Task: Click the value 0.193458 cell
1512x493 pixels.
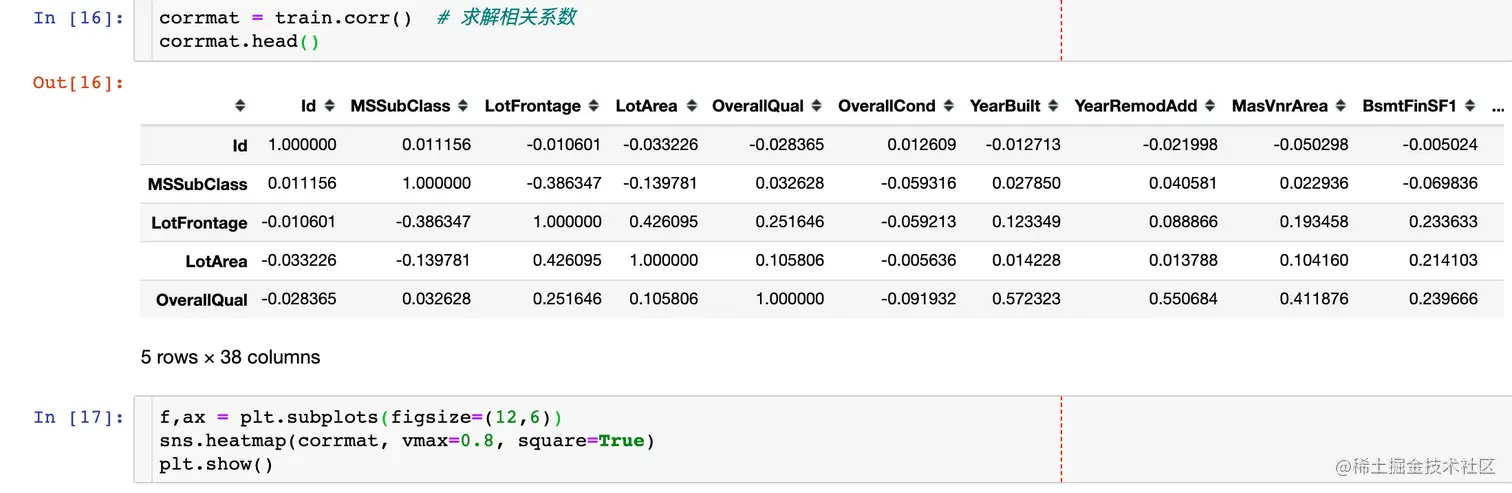Action: coord(1314,222)
